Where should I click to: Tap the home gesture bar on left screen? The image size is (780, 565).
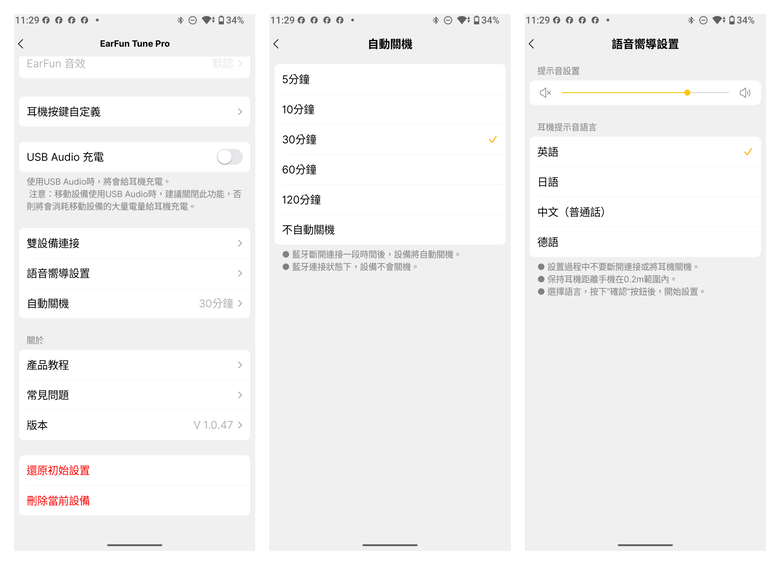[x=134, y=545]
